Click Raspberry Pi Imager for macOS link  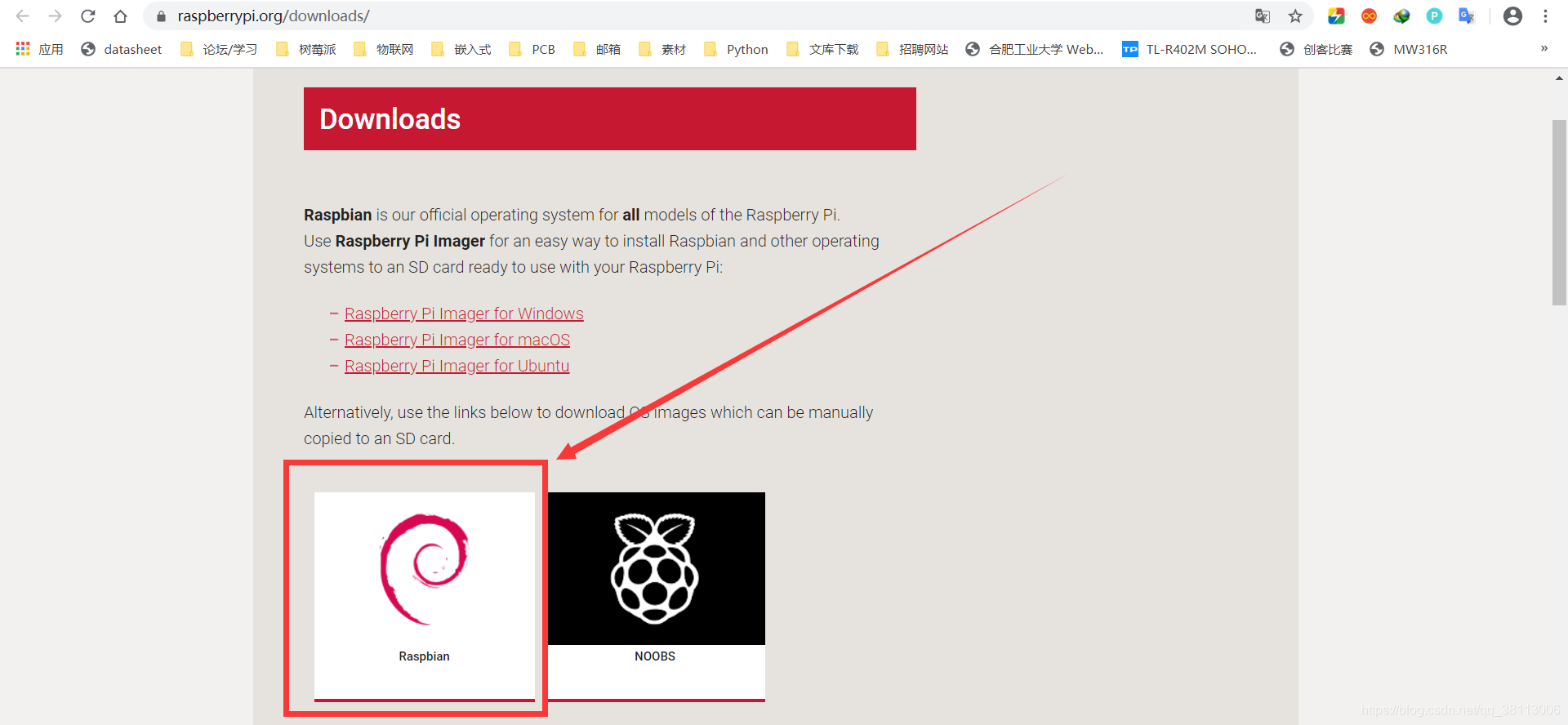click(457, 340)
